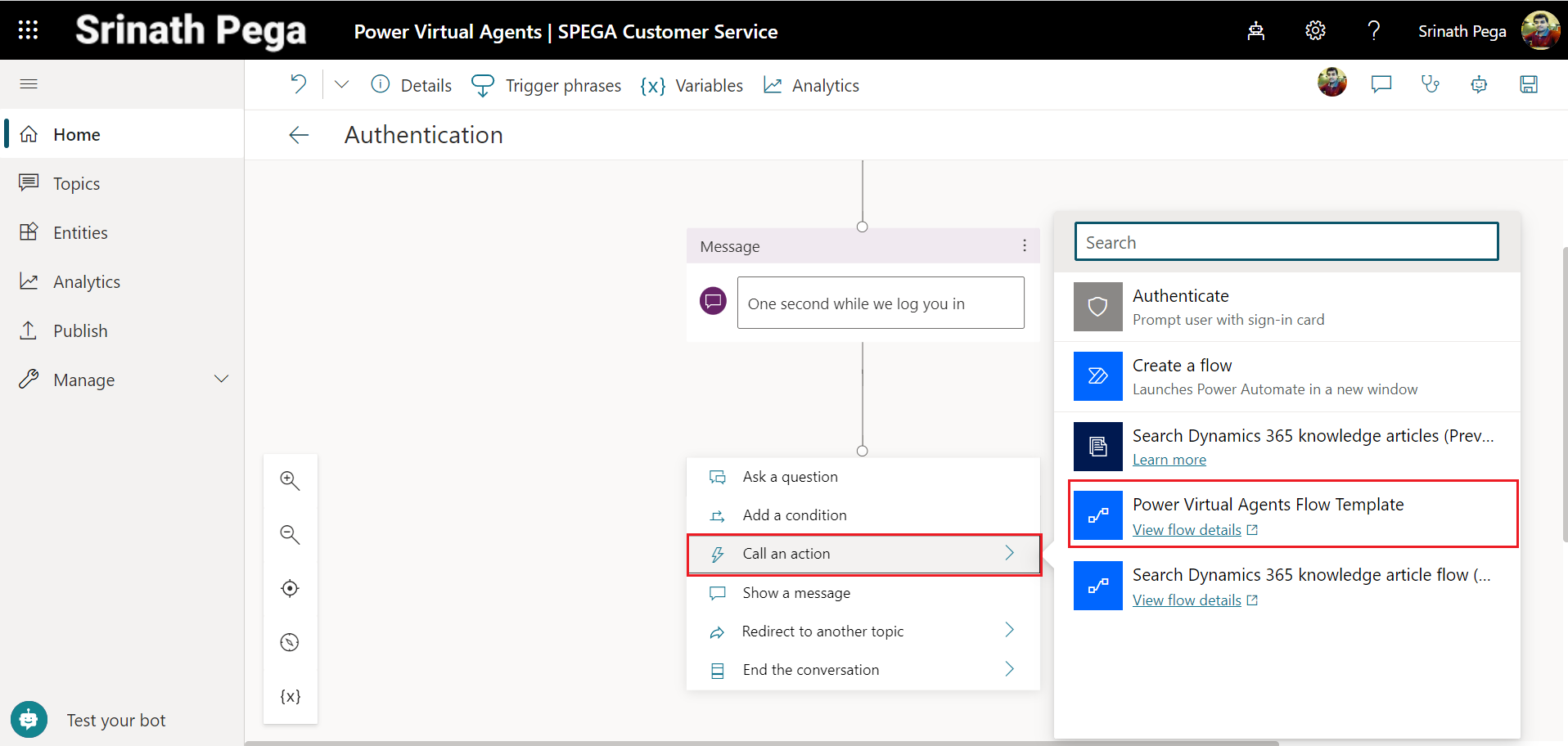Open the help question mark icon
This screenshot has width=1568, height=746.
coord(1373,29)
